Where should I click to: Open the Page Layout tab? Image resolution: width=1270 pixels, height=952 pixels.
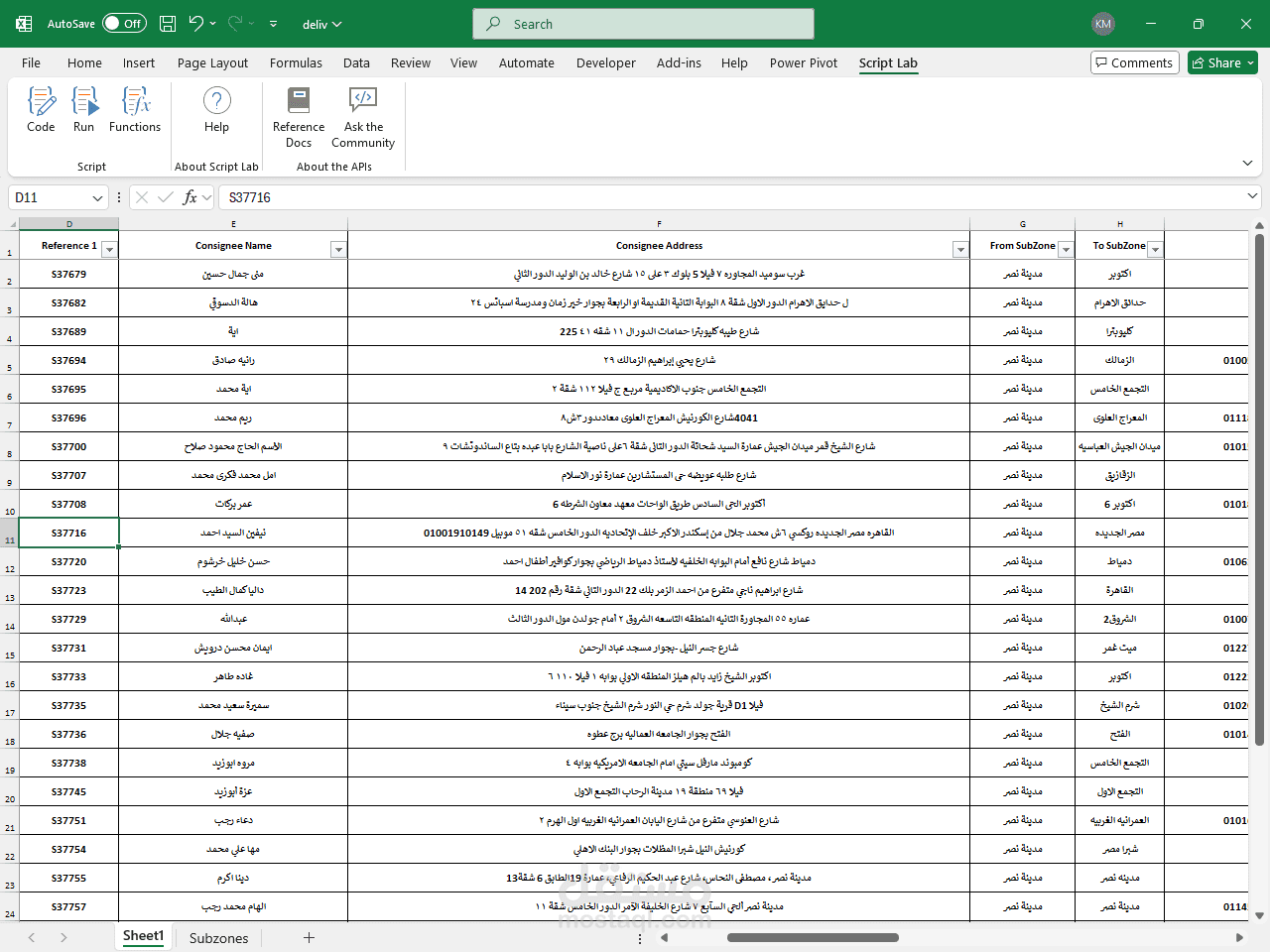[212, 62]
